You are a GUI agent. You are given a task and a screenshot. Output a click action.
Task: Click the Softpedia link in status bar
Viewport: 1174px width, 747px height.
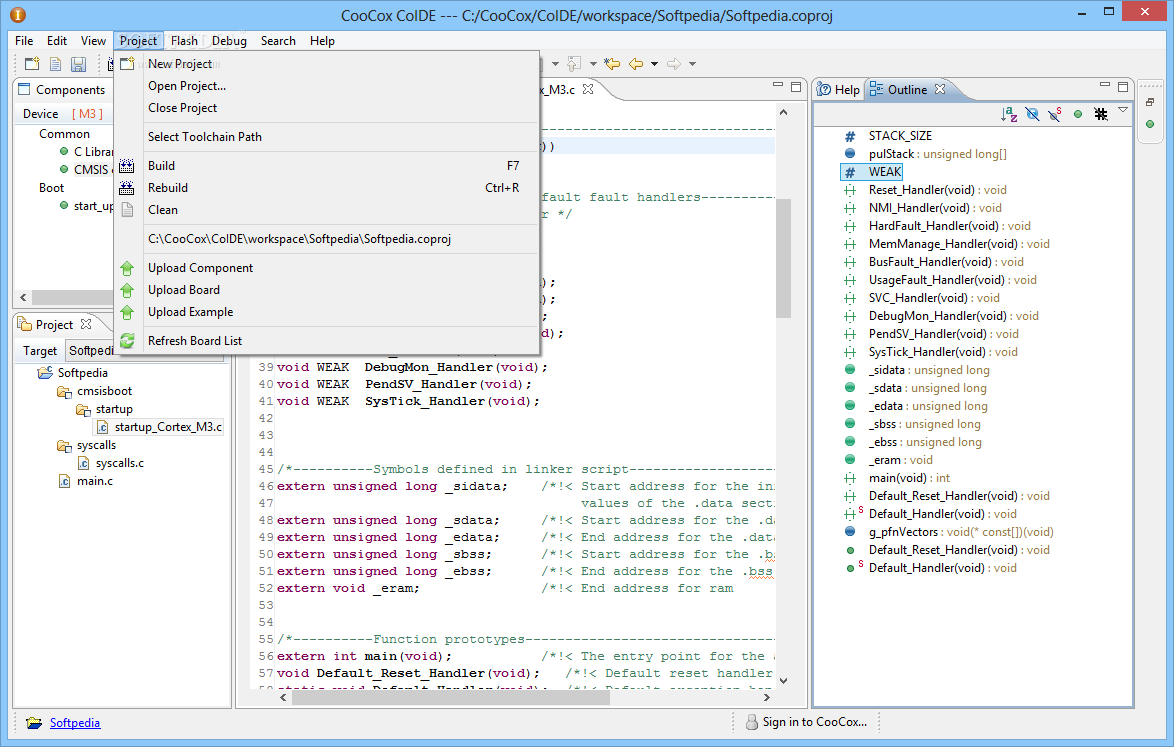(x=75, y=722)
